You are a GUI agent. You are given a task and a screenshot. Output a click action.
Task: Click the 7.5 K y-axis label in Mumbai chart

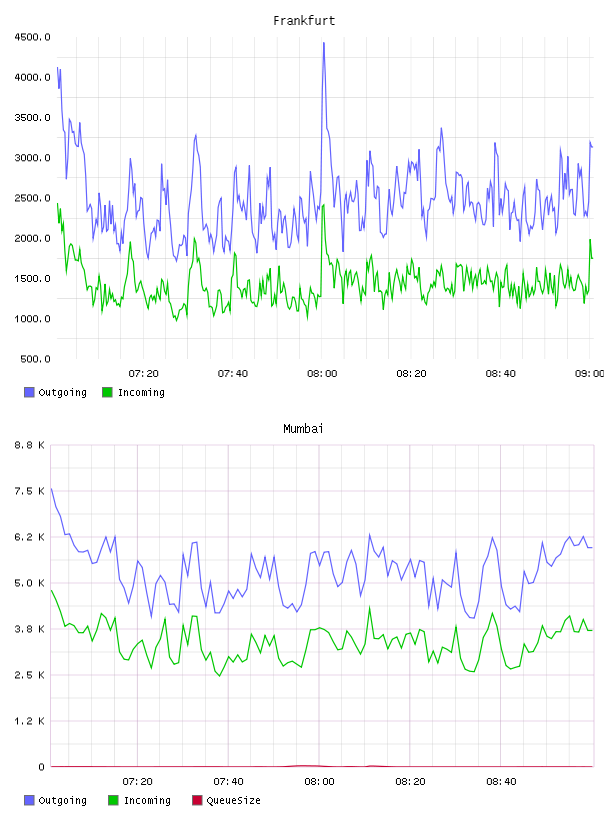point(30,491)
